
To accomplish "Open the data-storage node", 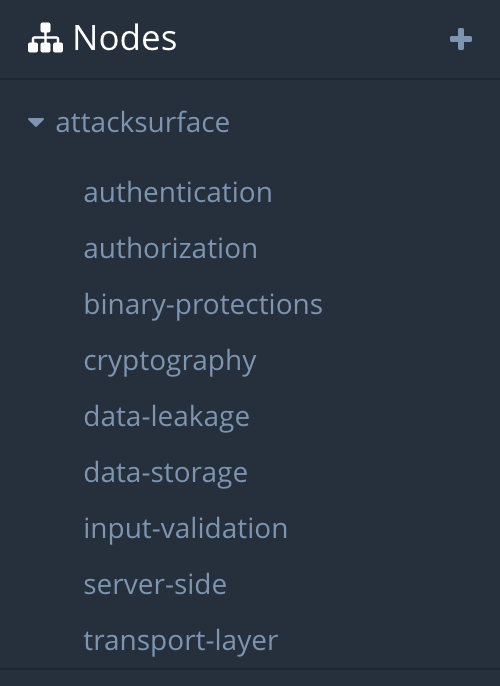I will click(166, 473).
